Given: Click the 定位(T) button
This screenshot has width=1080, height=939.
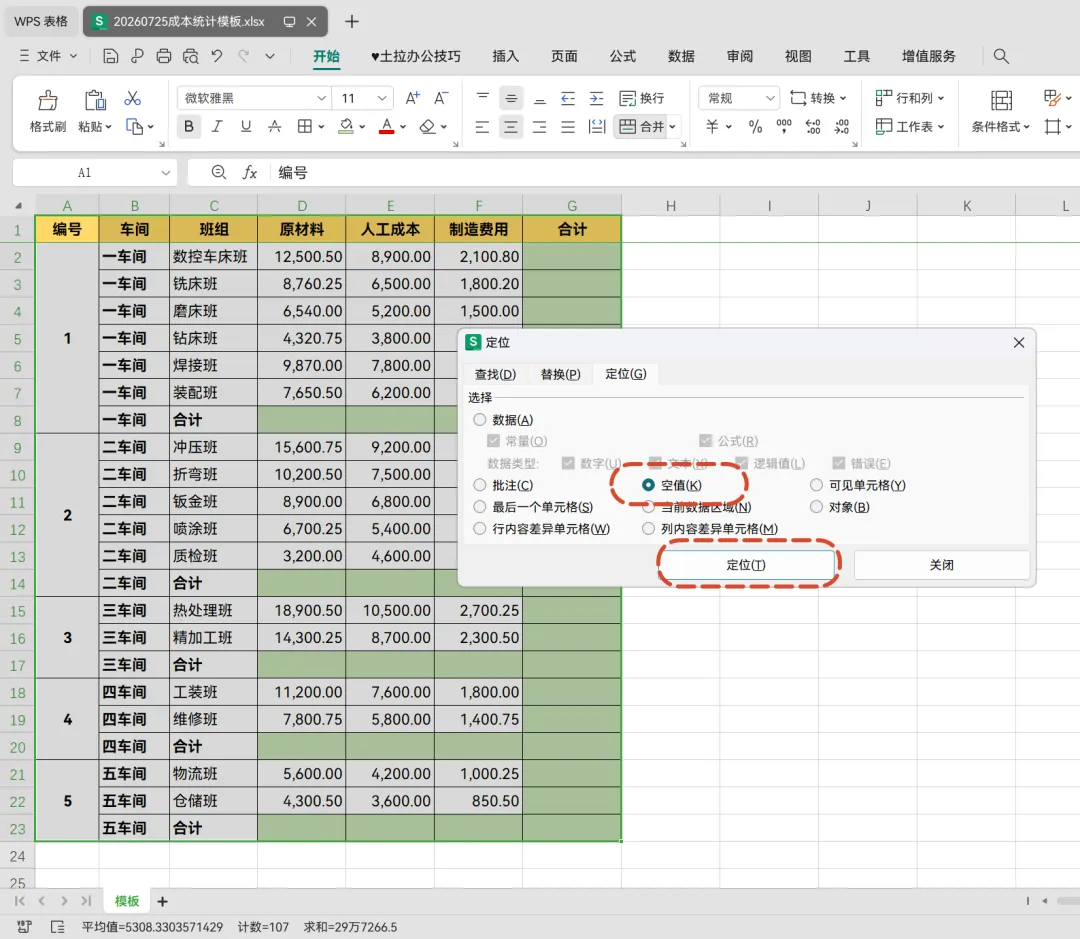Looking at the screenshot, I should [x=747, y=565].
